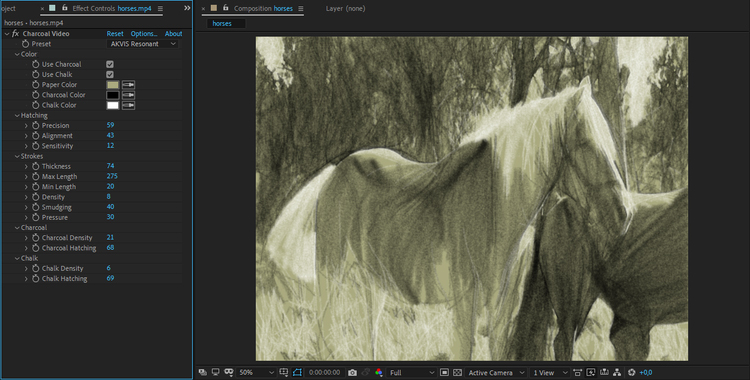Image resolution: width=750 pixels, height=380 pixels.
Task: Uncheck the Use Charcoal checkbox
Action: coord(110,64)
